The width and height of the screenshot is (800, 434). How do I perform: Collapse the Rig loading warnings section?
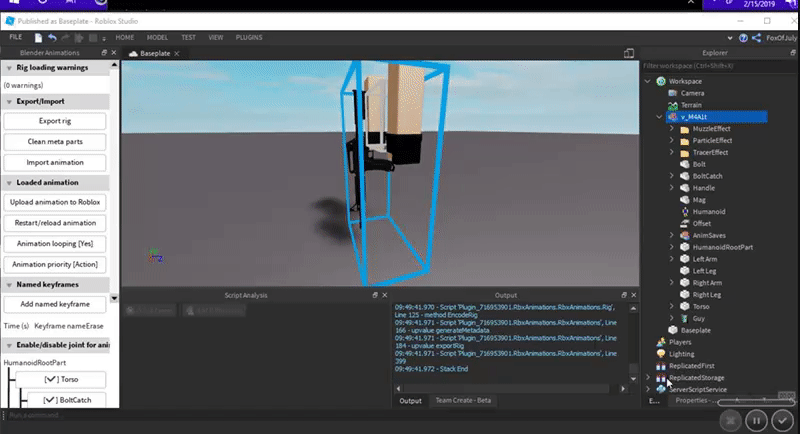point(9,68)
